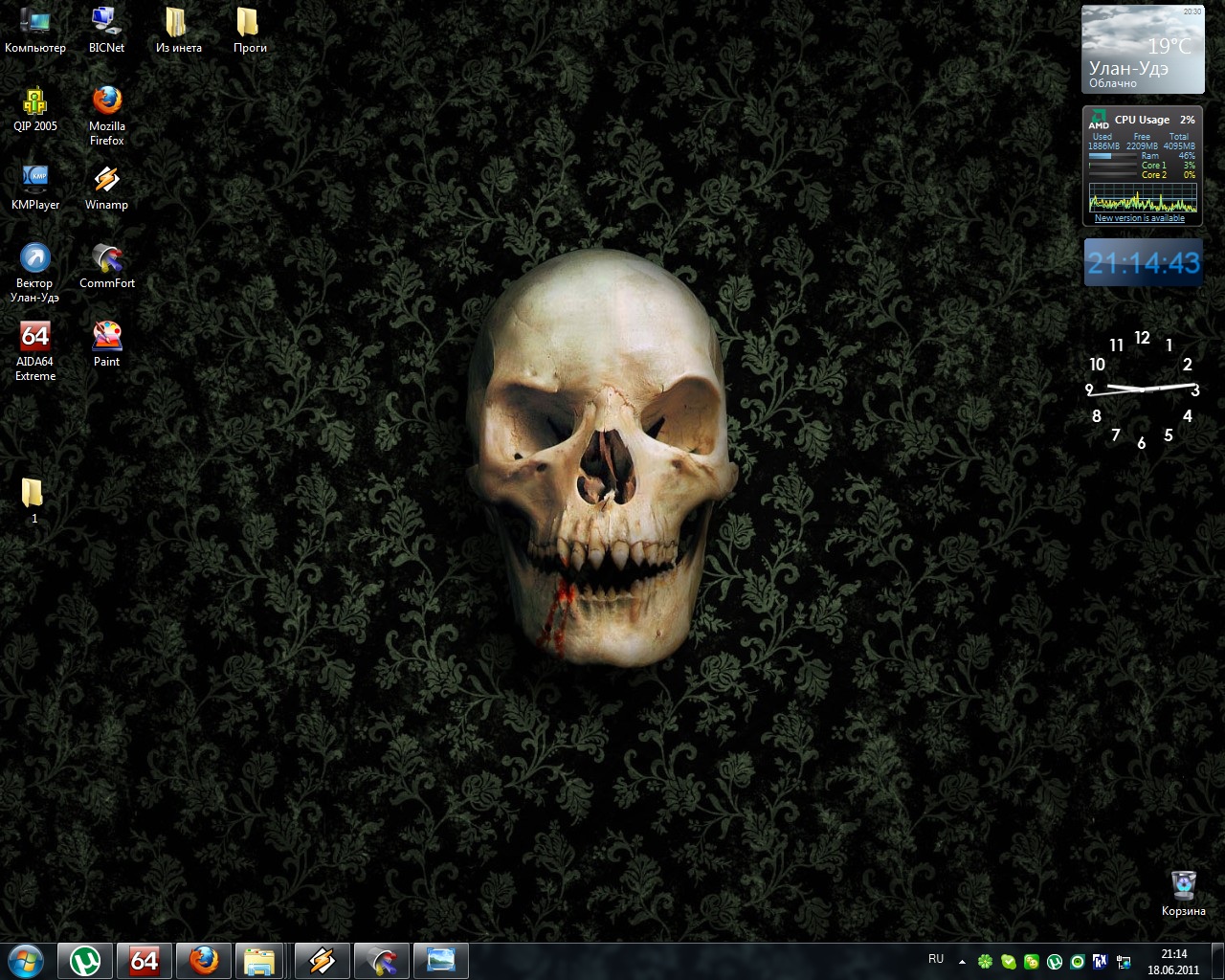This screenshot has height=980, width=1225.
Task: Open the Winamp desktop icon
Action: 106,179
